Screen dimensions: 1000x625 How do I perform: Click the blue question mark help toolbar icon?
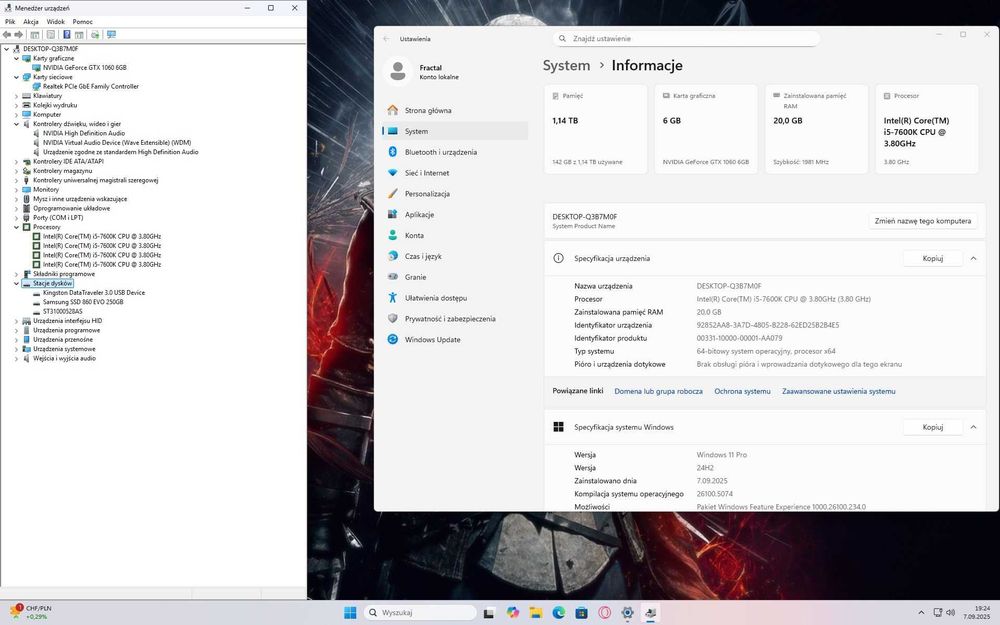66,34
